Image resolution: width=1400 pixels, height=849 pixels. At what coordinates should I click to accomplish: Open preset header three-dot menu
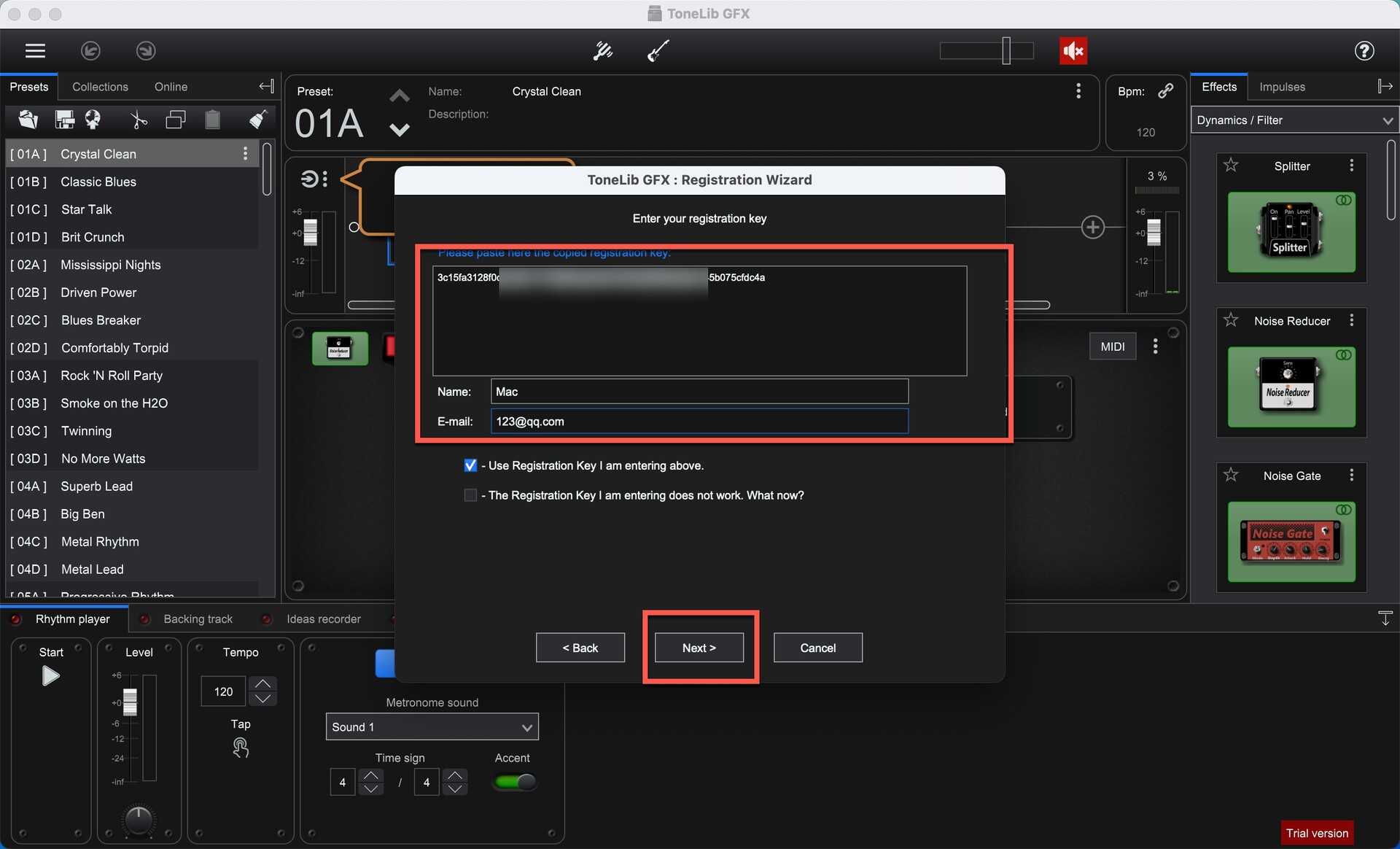pos(1078,91)
